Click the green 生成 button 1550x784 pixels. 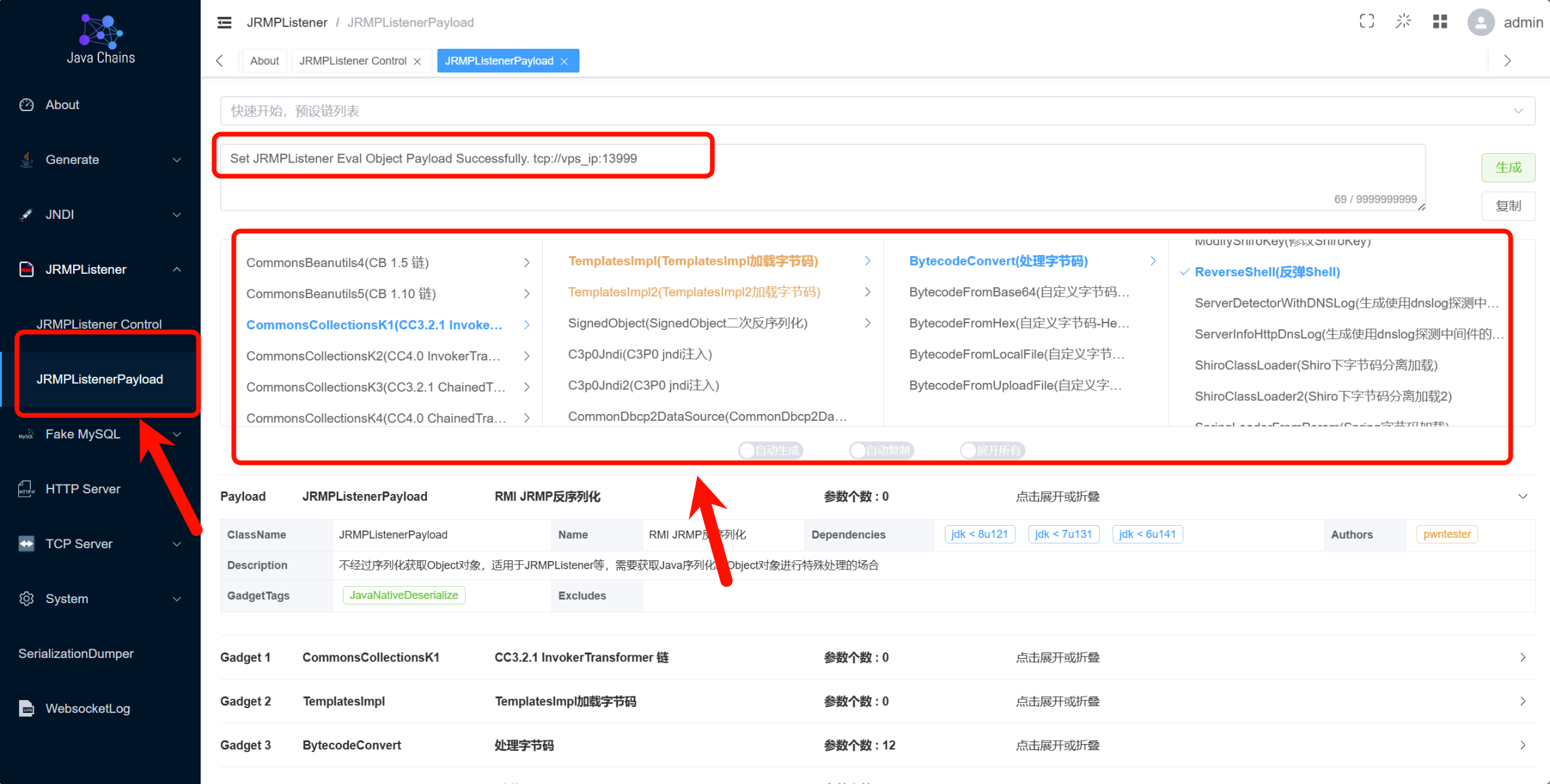(1508, 167)
